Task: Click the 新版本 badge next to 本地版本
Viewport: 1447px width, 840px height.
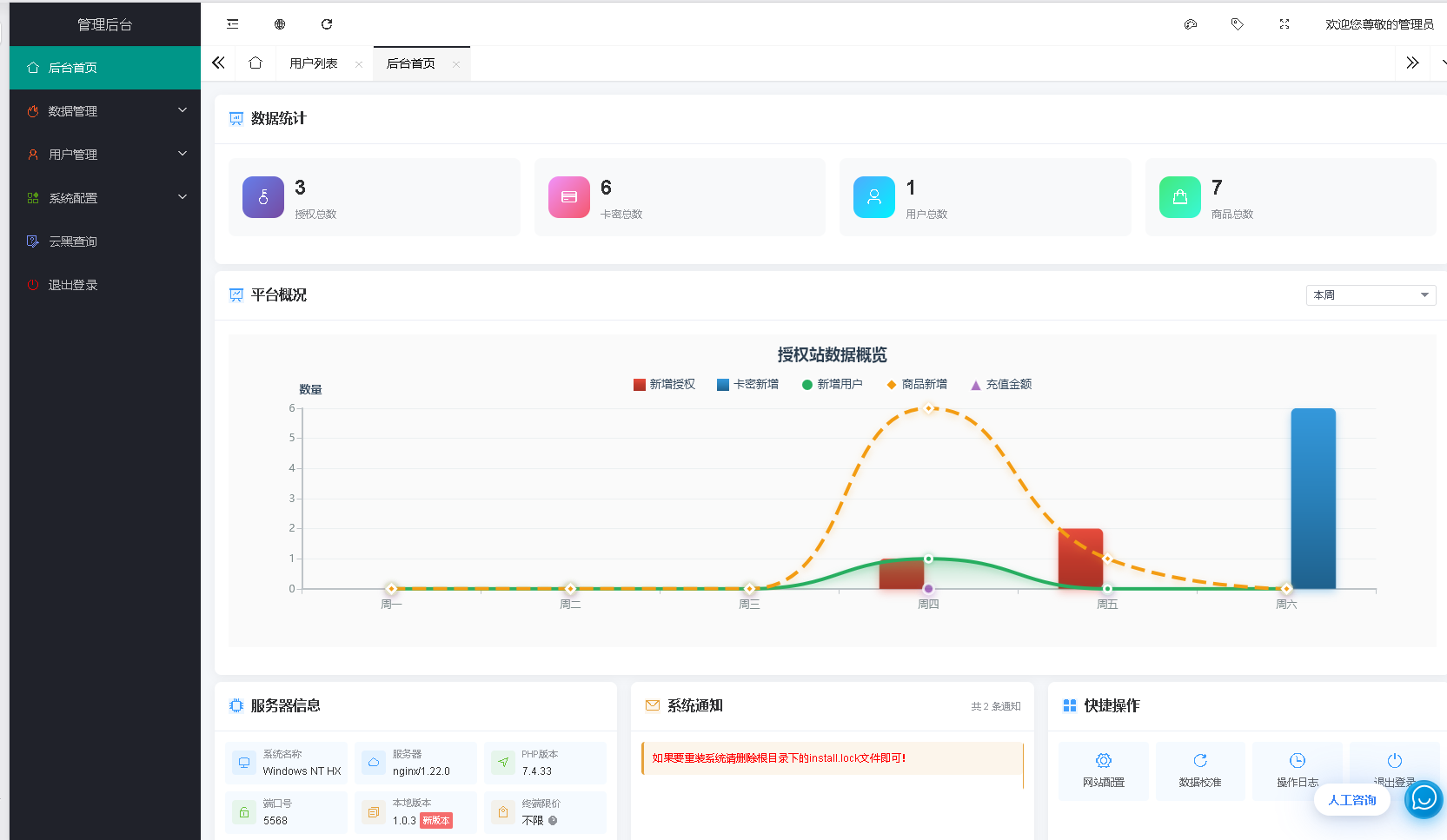Action: tap(436, 820)
